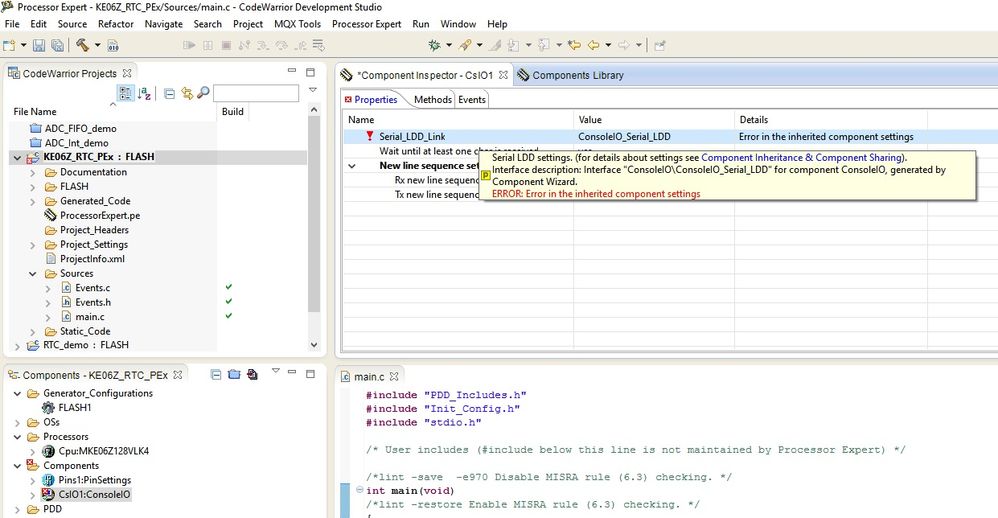Collapse all in the Components panel toolbar
The width and height of the screenshot is (998, 518).
[216, 374]
